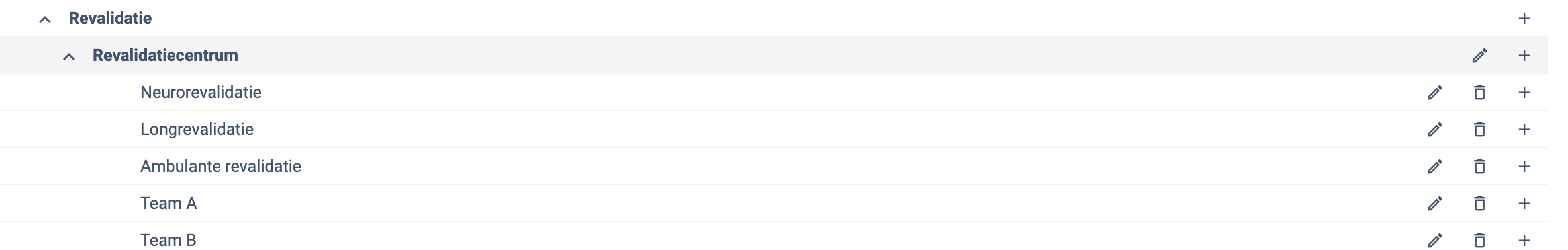Screen dimensions: 1568x250
Task: Select the Neurorevalidatie tree item
Action: tap(201, 93)
